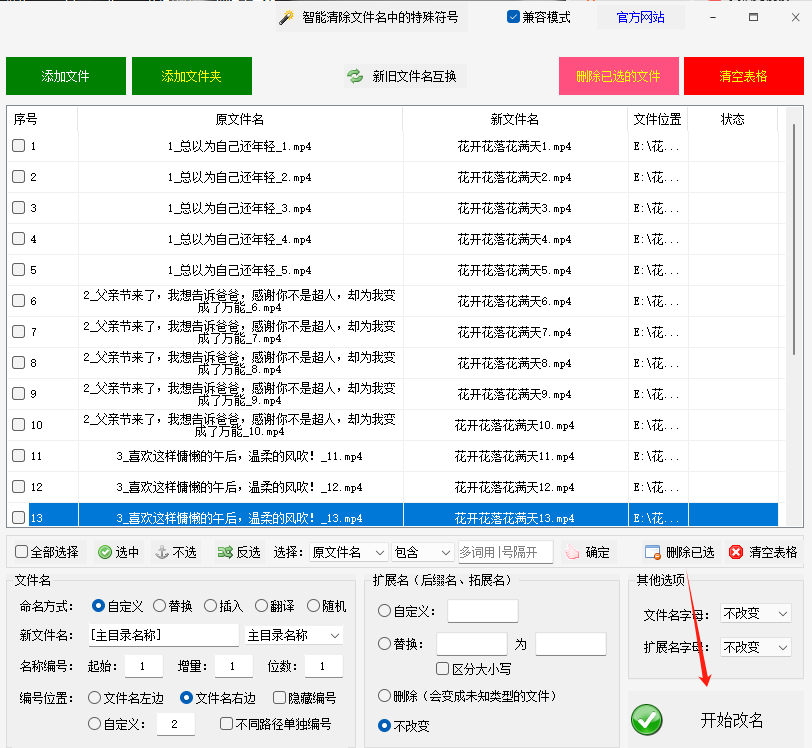Check the checkbox for row 1
The width and height of the screenshot is (812, 748).
pos(19,146)
